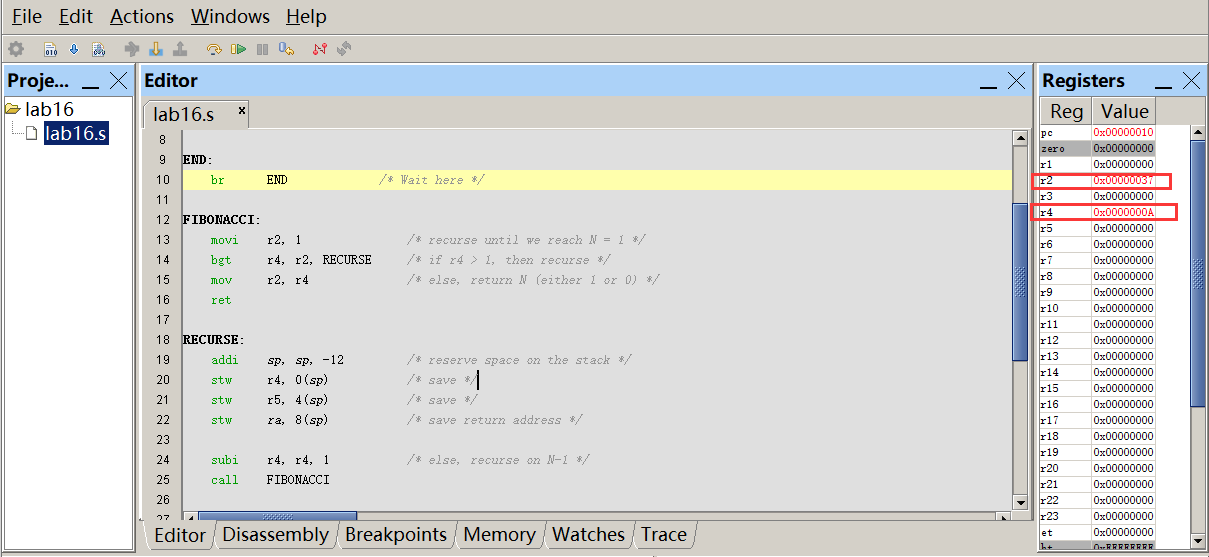This screenshot has height=557, width=1209.
Task: Switch to the Disassembly tab
Action: click(x=275, y=535)
